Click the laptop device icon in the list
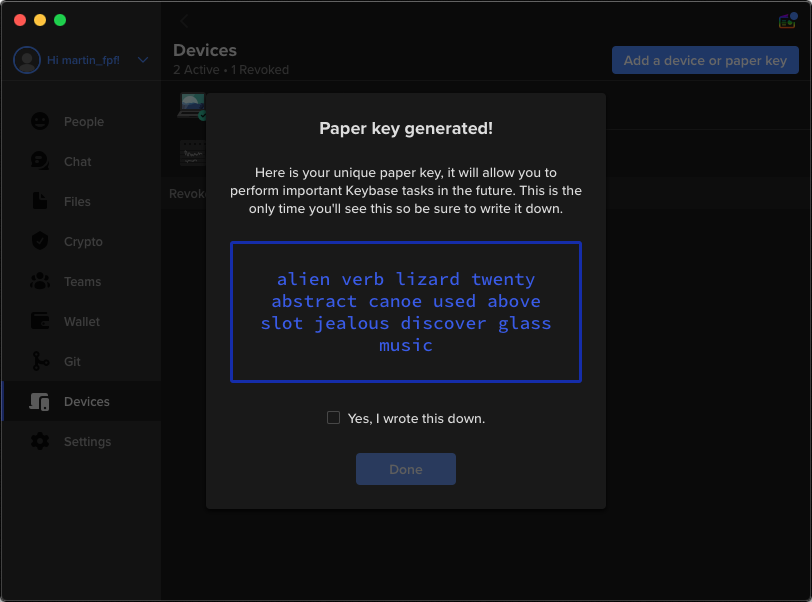Image resolution: width=812 pixels, height=602 pixels. click(192, 106)
